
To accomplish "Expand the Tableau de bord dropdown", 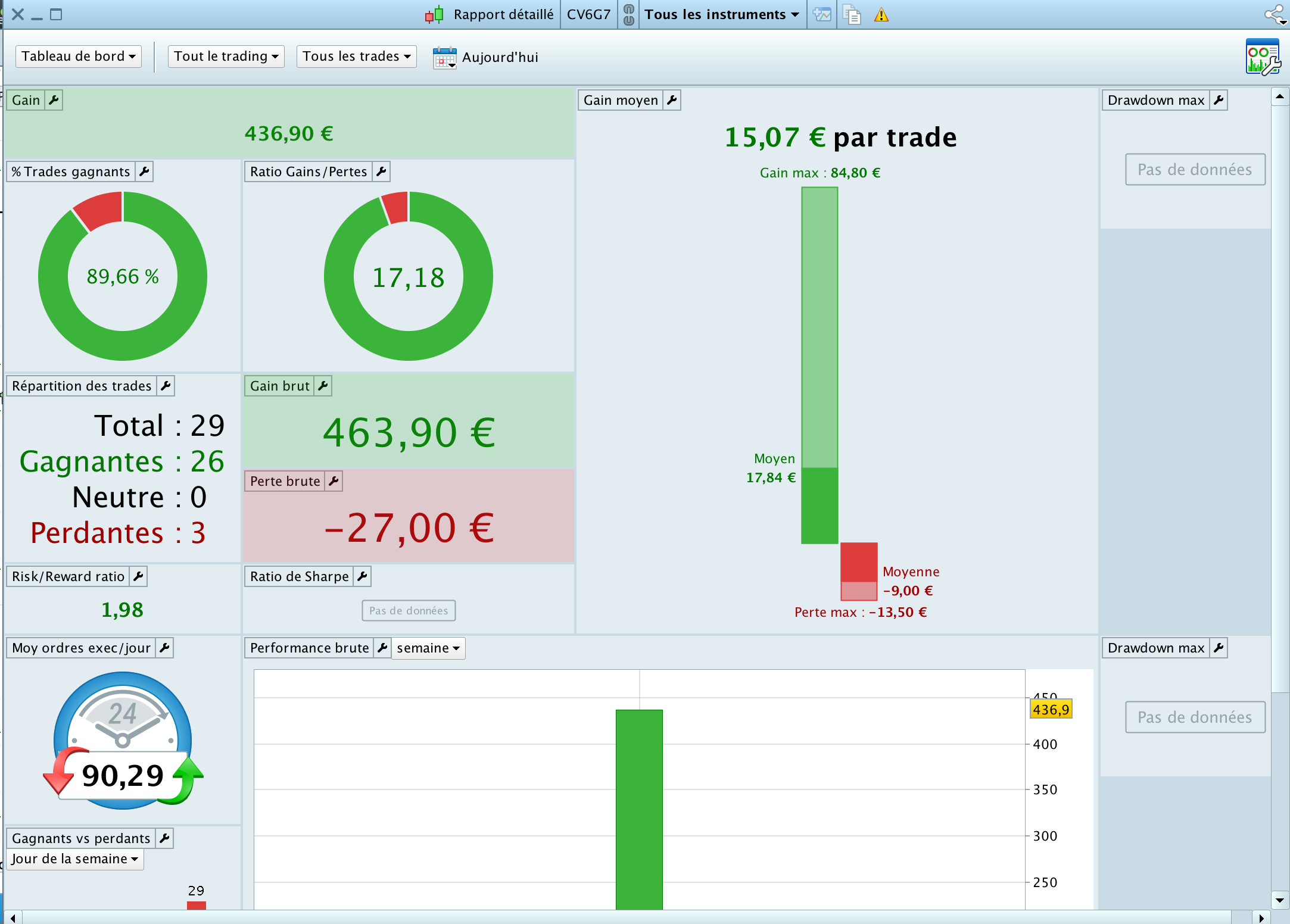I will tap(79, 57).
